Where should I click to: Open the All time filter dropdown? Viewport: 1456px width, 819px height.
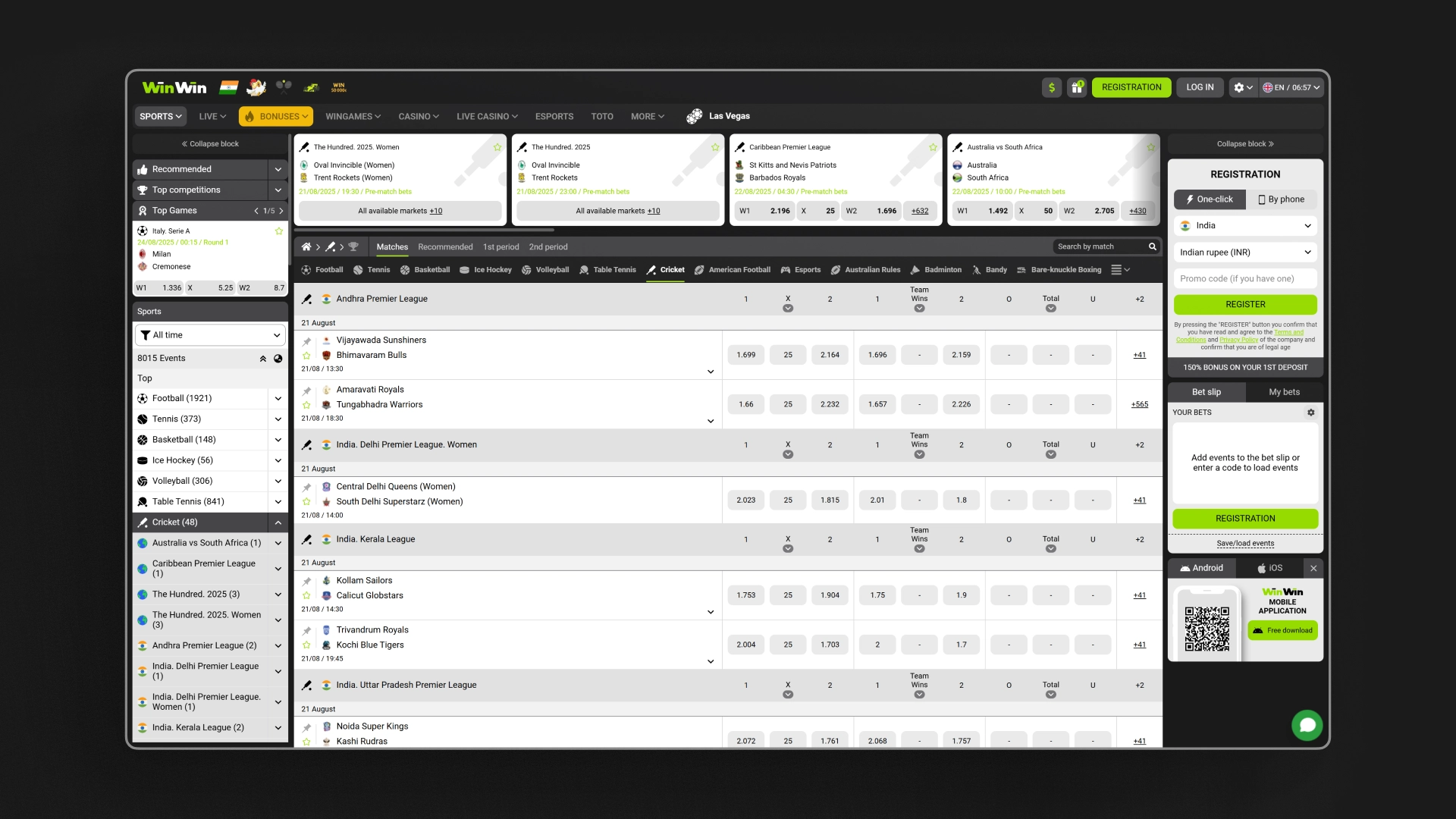coord(210,335)
